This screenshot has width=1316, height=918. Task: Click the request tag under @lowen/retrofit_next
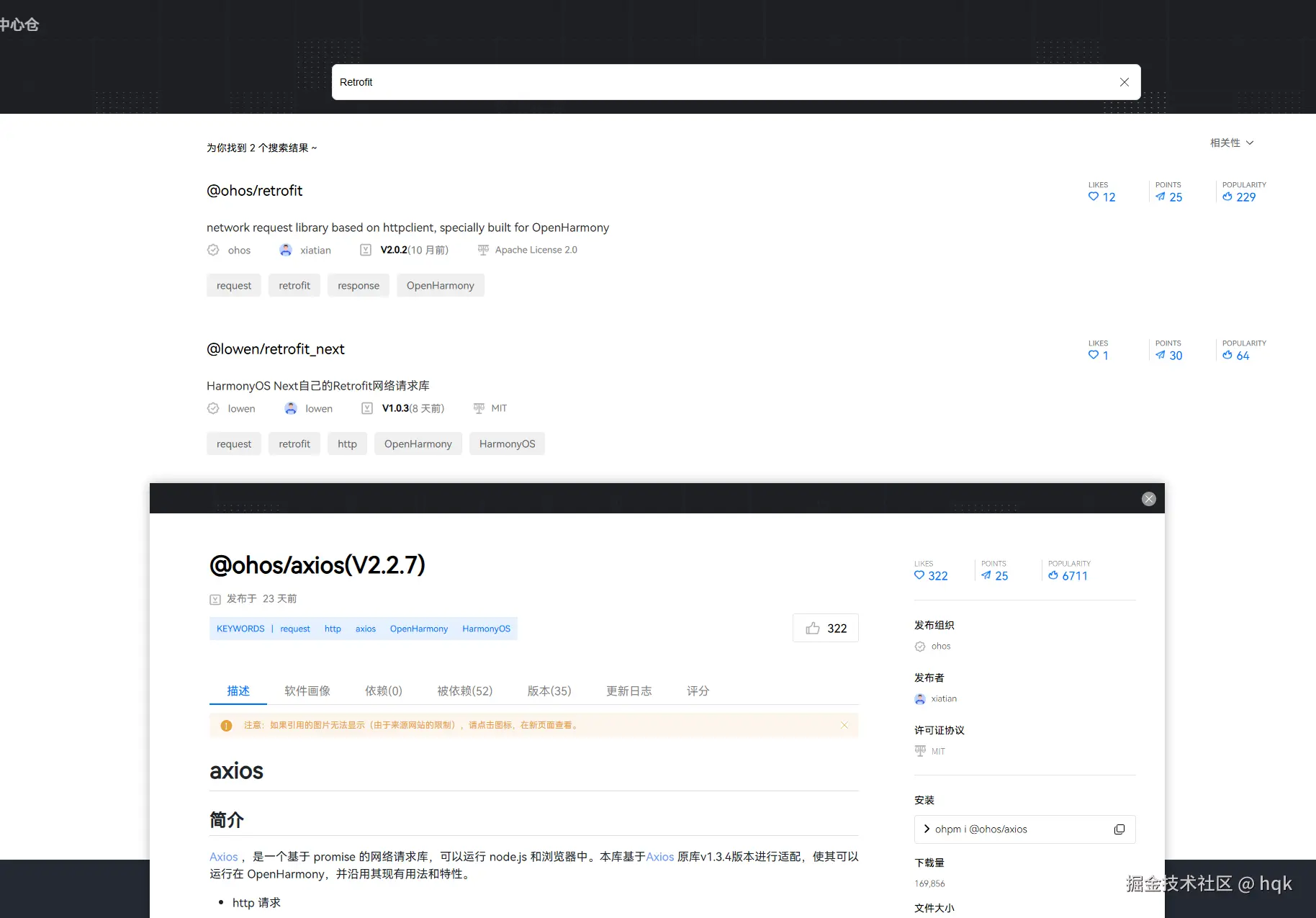(234, 444)
